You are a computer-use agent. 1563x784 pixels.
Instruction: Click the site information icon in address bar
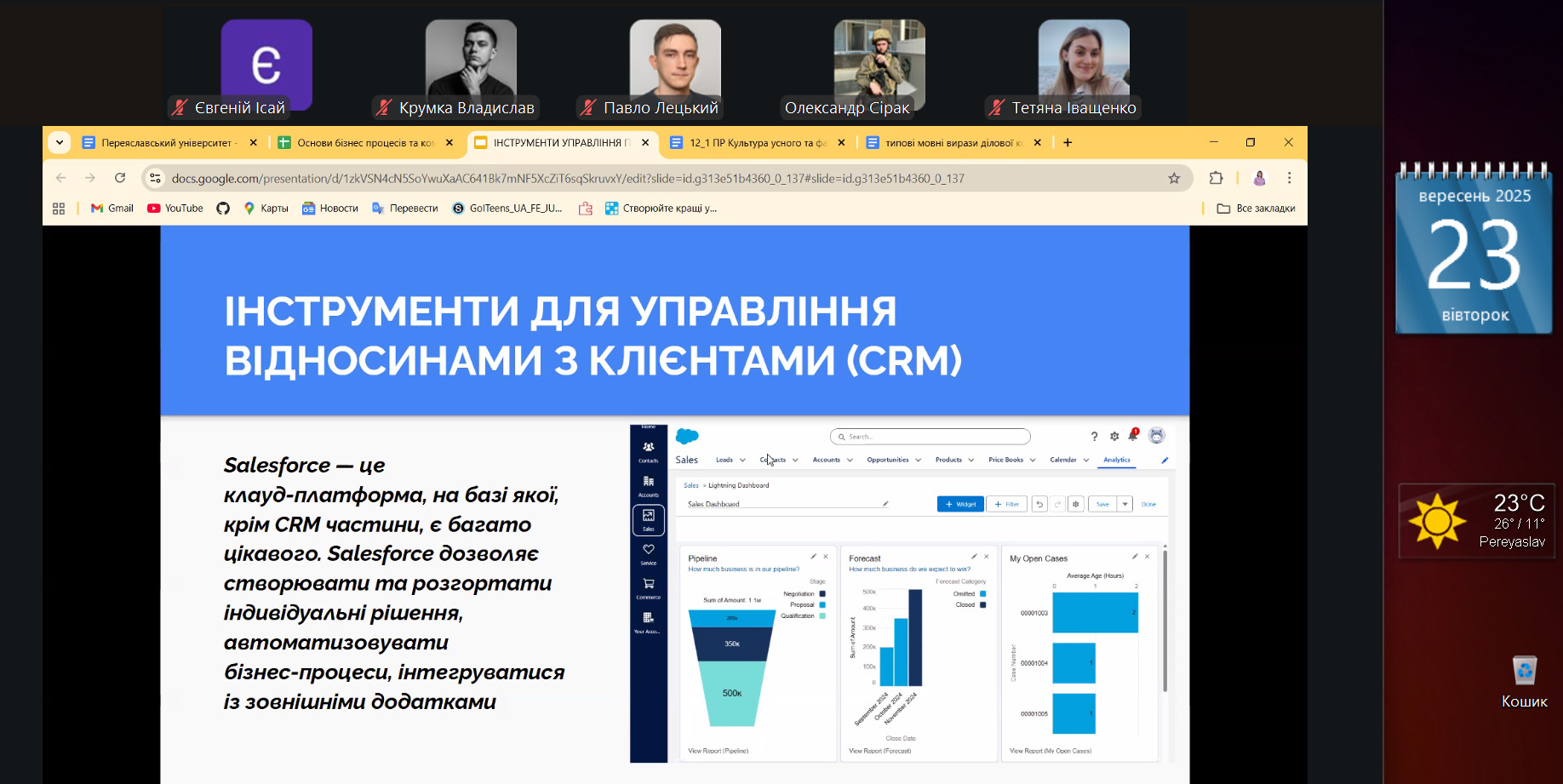tap(155, 178)
